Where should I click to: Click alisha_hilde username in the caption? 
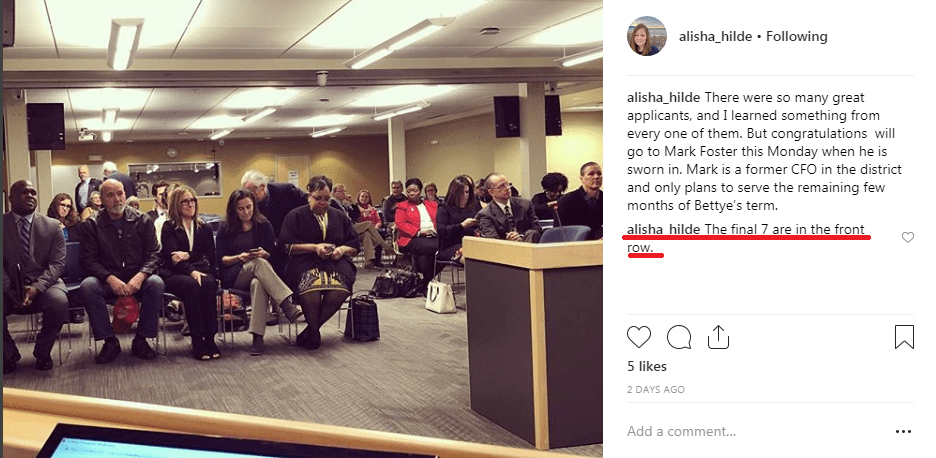[663, 97]
